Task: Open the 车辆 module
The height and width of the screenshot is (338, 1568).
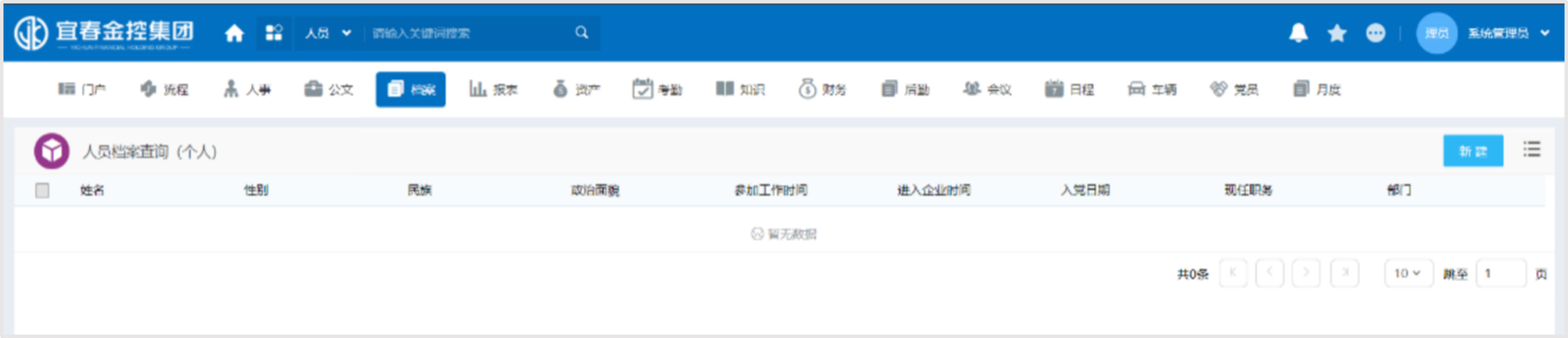Action: pos(1152,89)
